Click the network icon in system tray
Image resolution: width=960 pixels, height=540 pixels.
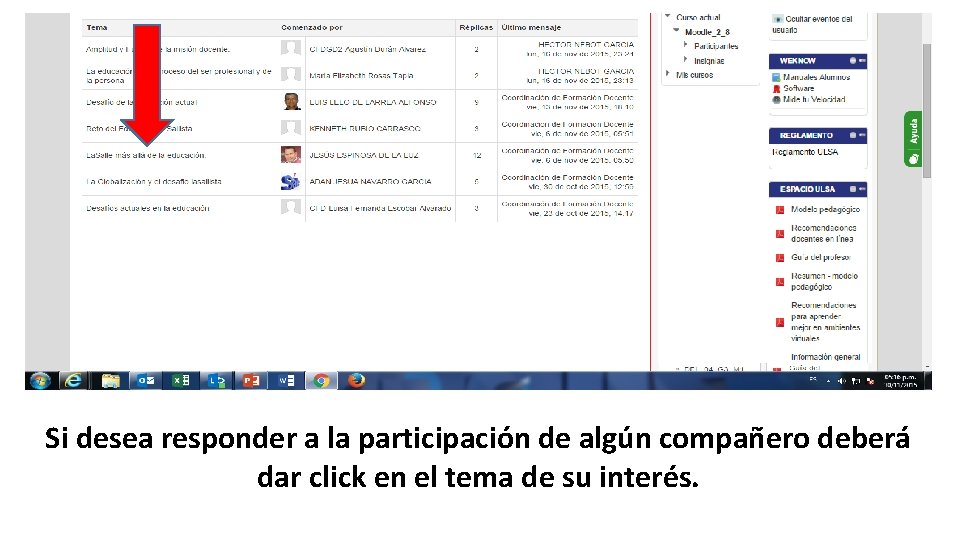856,381
